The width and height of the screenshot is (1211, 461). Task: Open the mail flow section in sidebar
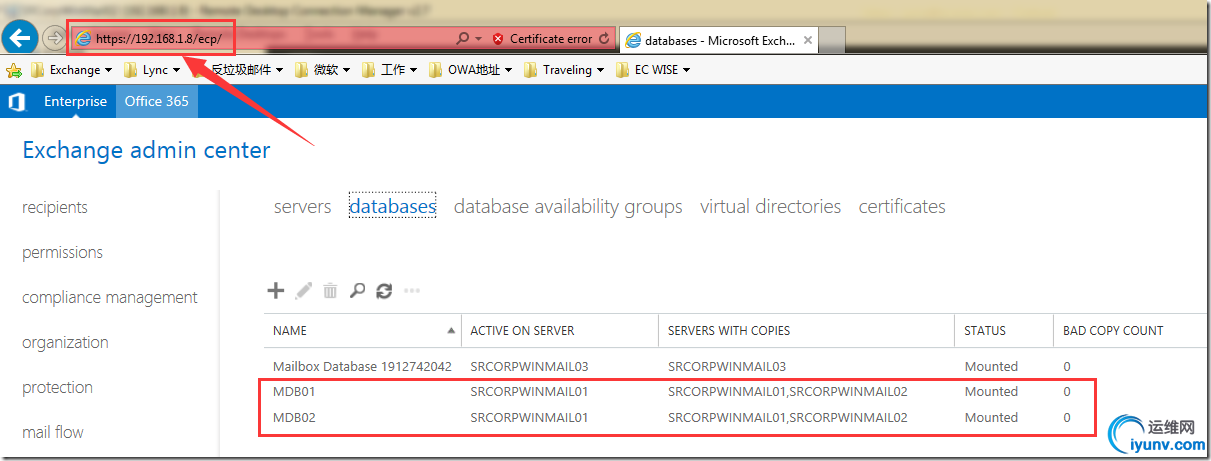53,432
